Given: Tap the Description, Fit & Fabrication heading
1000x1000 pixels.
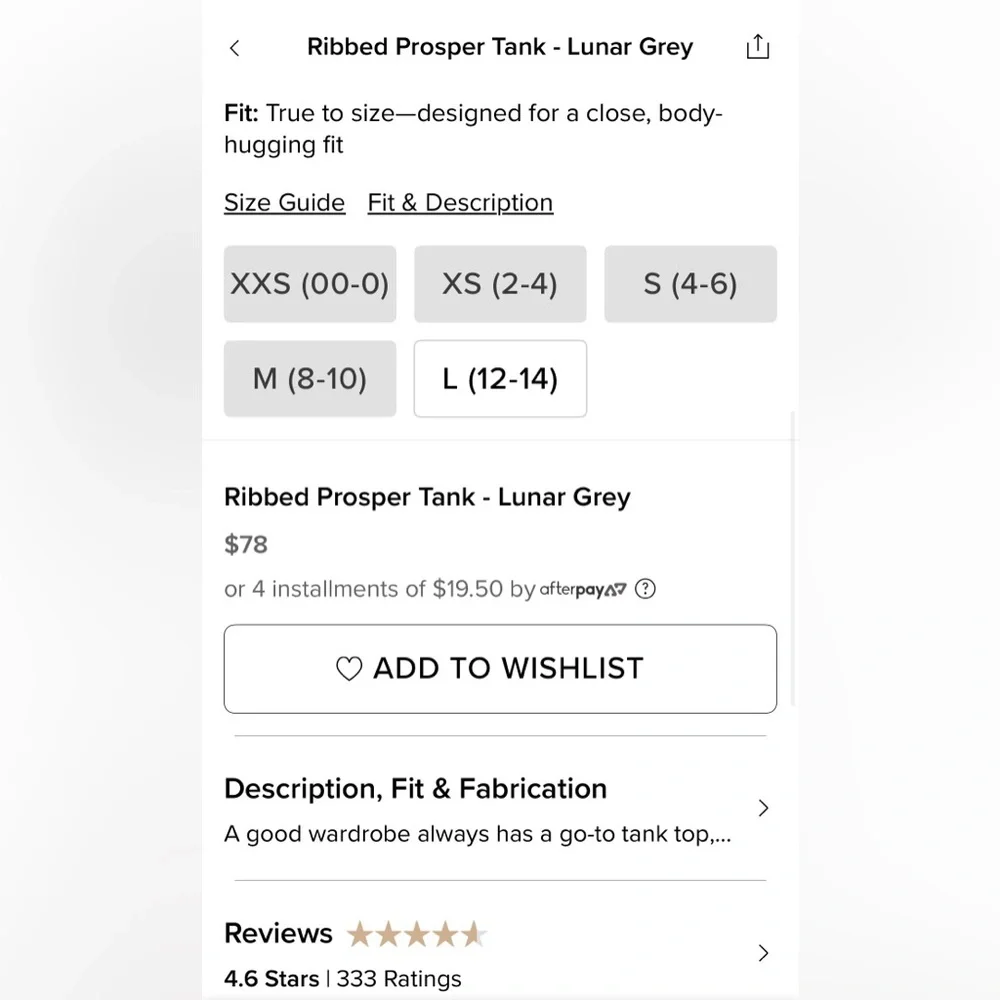Looking at the screenshot, I should [x=415, y=789].
